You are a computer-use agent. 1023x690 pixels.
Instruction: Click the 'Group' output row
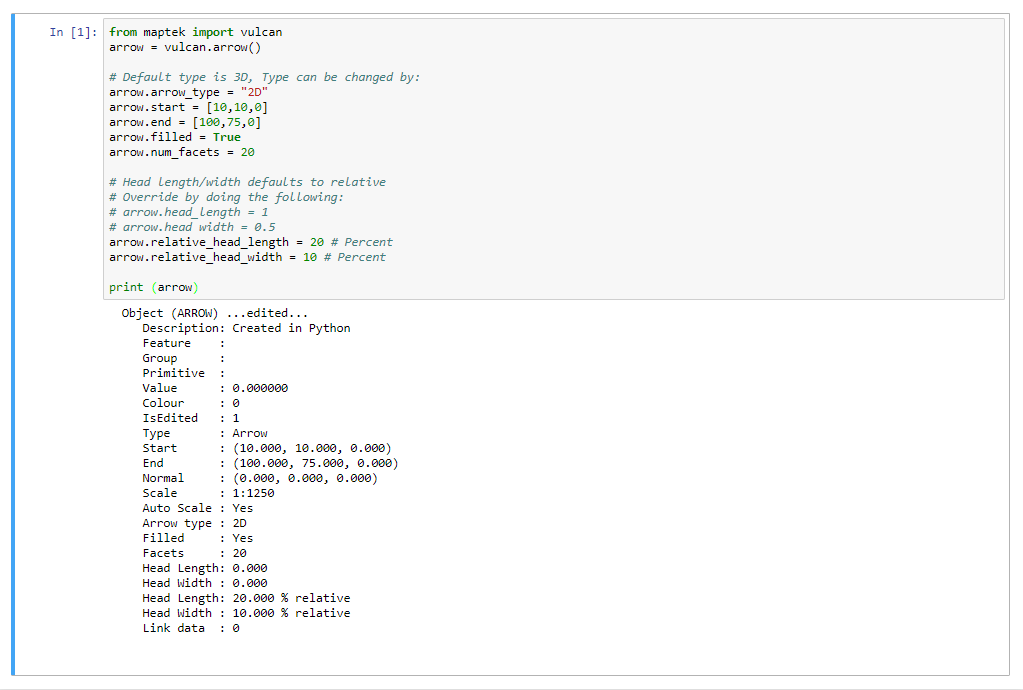tap(183, 358)
